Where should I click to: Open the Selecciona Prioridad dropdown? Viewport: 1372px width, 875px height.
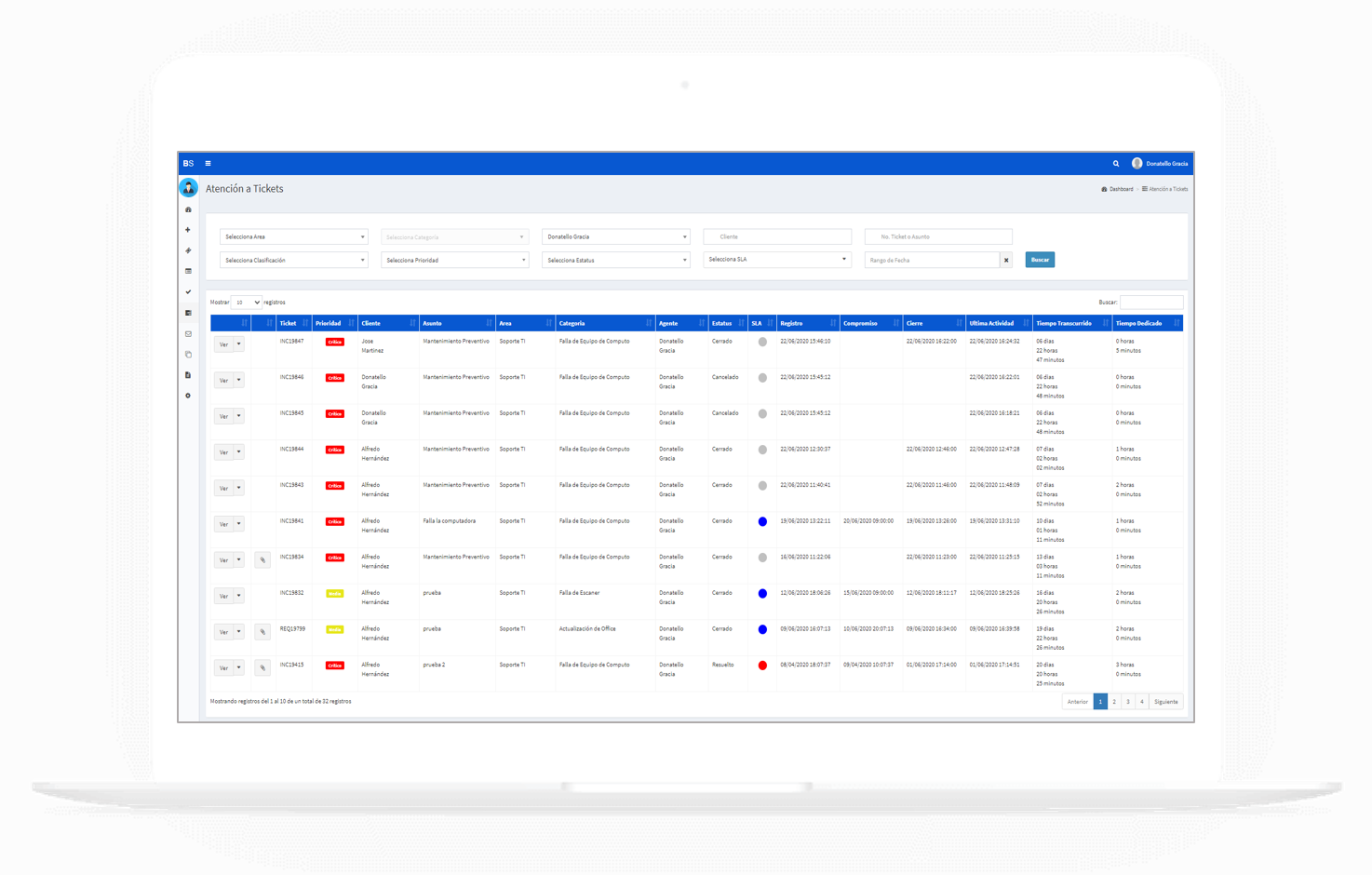click(x=454, y=261)
